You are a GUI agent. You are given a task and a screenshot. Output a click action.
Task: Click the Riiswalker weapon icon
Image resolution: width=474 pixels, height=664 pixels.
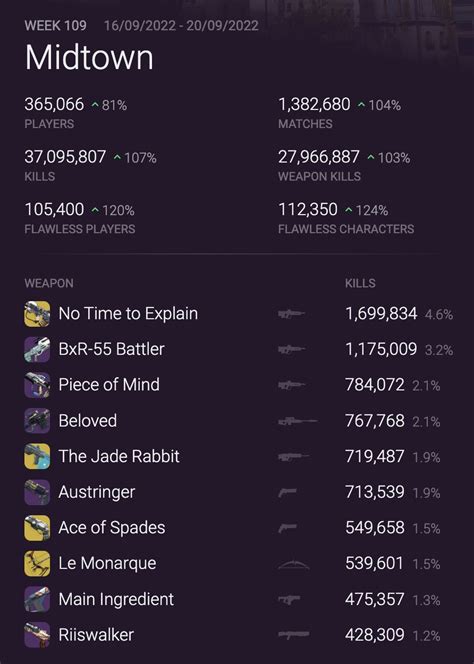[37, 635]
